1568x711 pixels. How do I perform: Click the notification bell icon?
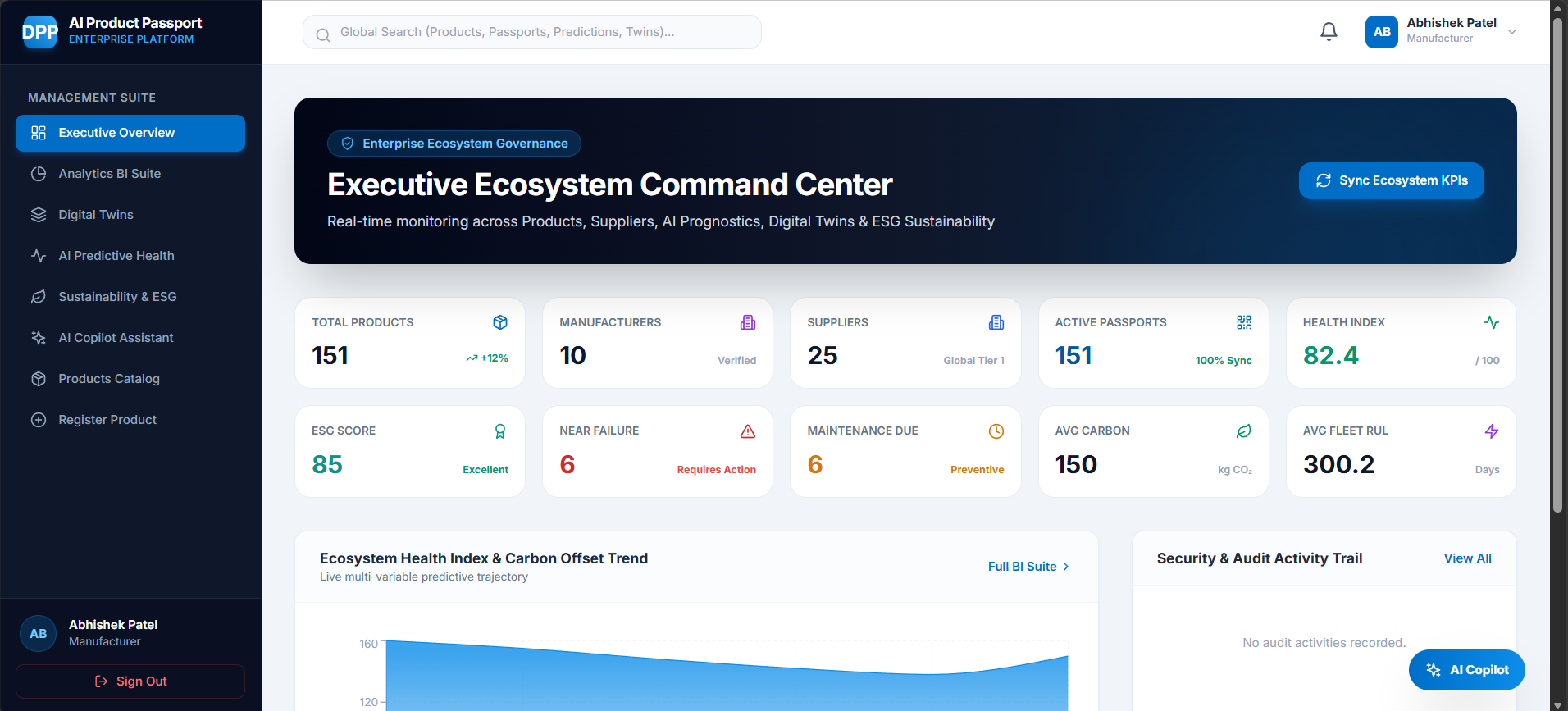(1329, 32)
